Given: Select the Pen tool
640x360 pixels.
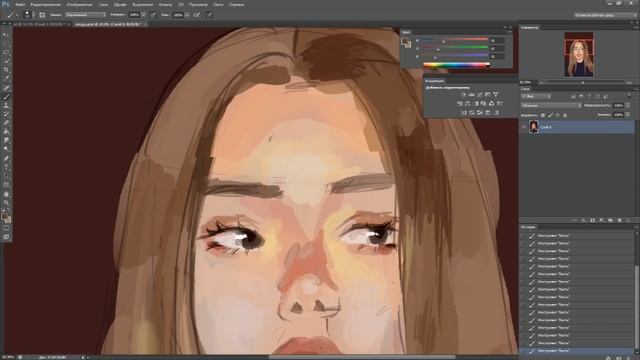Looking at the screenshot, I should coord(6,158).
